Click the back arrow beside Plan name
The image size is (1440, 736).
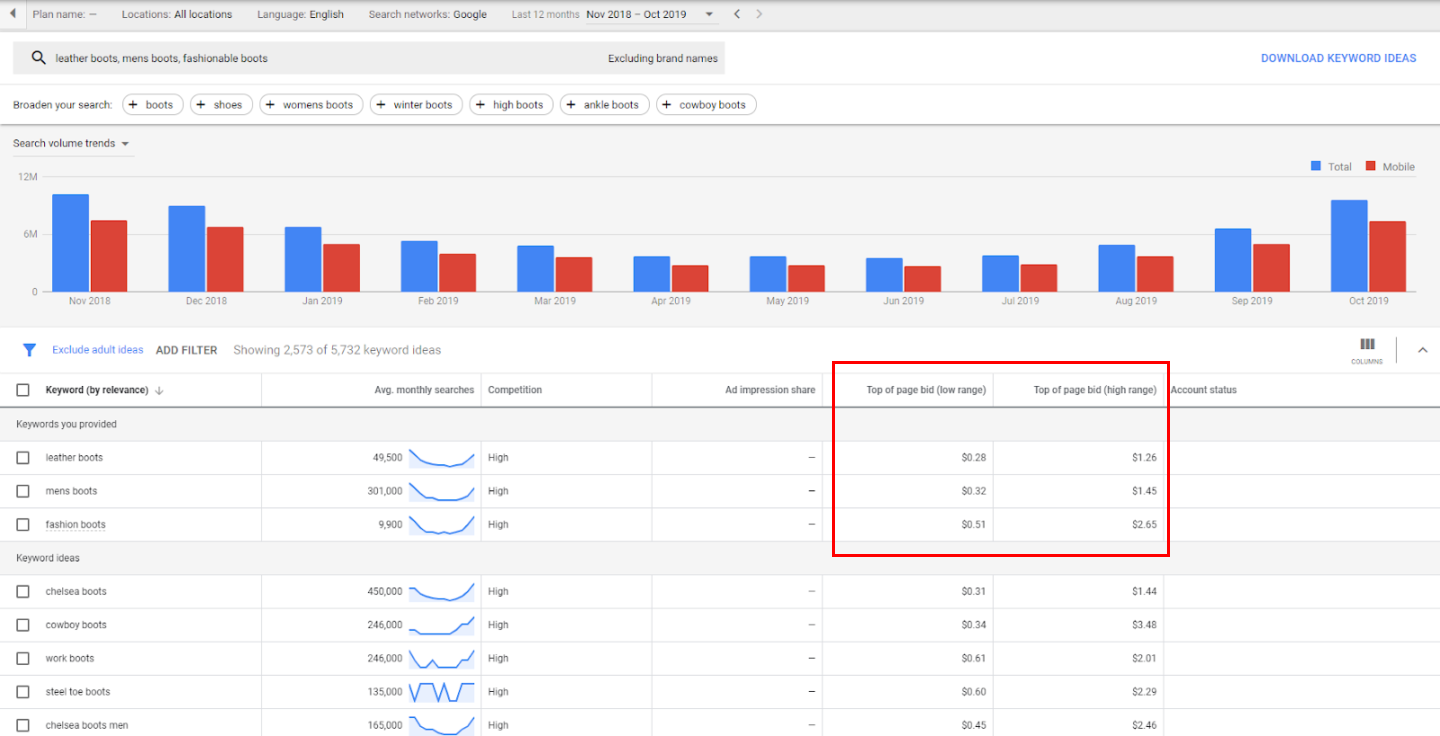12,14
